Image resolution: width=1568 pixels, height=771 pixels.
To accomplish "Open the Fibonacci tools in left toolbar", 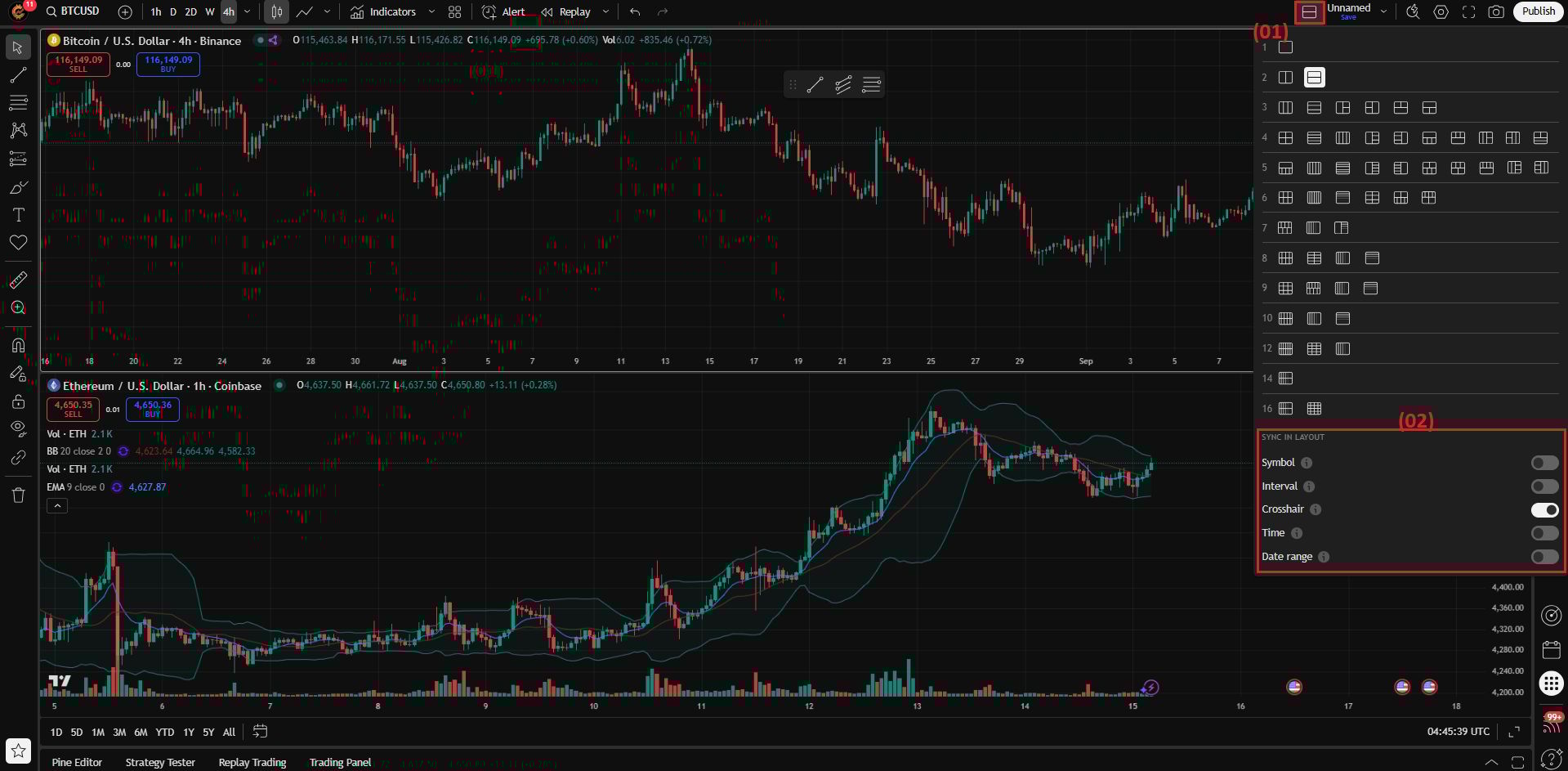I will pos(18,103).
